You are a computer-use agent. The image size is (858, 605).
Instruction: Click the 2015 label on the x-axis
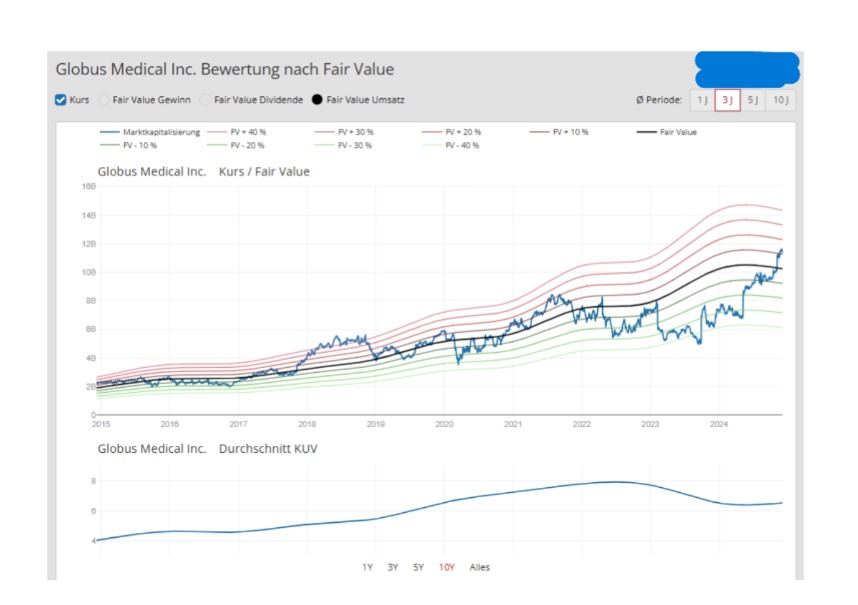(x=101, y=424)
